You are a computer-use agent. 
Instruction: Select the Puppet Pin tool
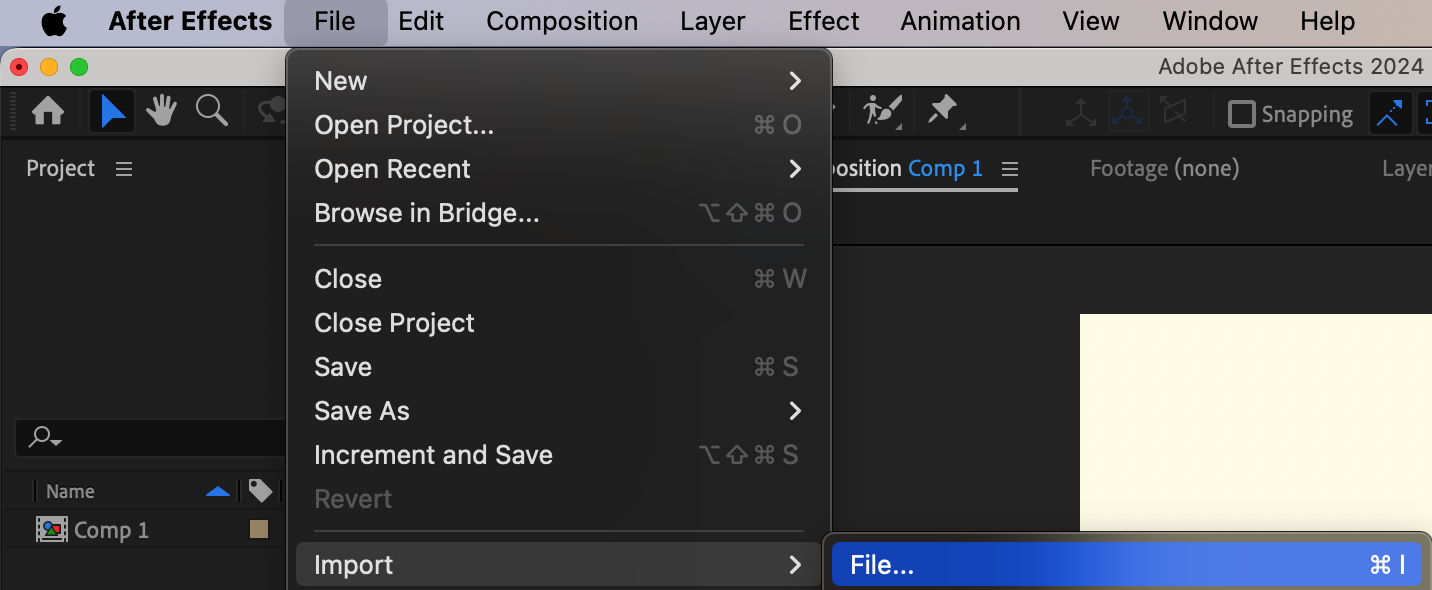[943, 111]
